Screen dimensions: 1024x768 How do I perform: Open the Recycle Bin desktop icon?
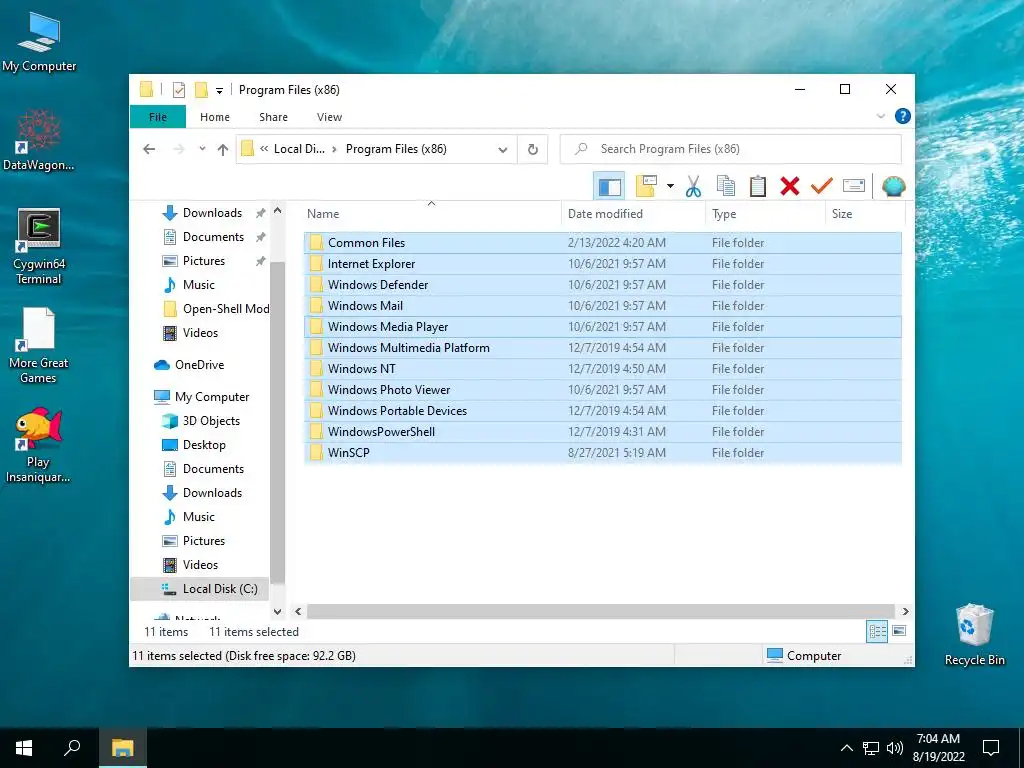click(974, 635)
